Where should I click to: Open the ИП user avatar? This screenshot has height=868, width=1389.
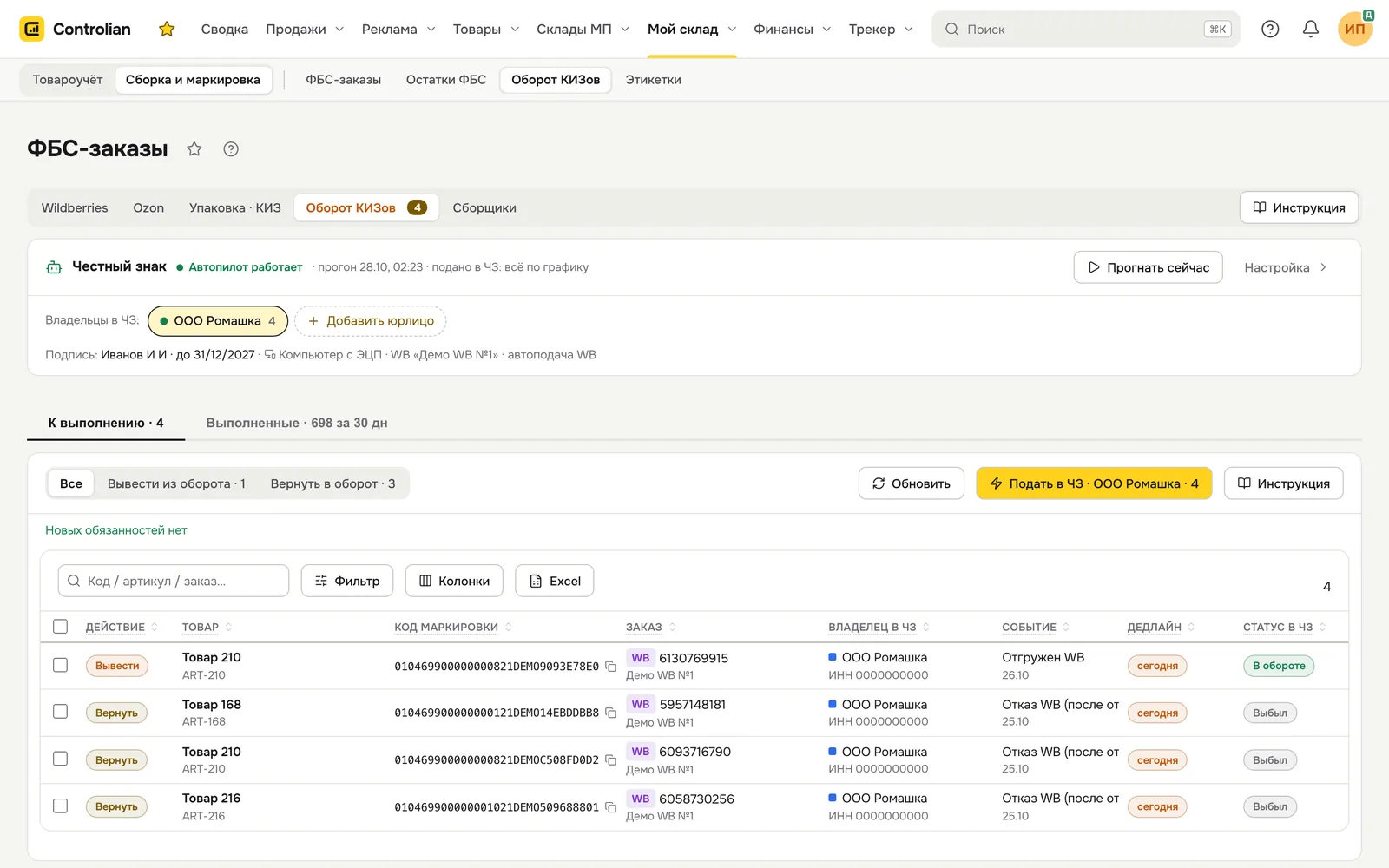[1354, 29]
